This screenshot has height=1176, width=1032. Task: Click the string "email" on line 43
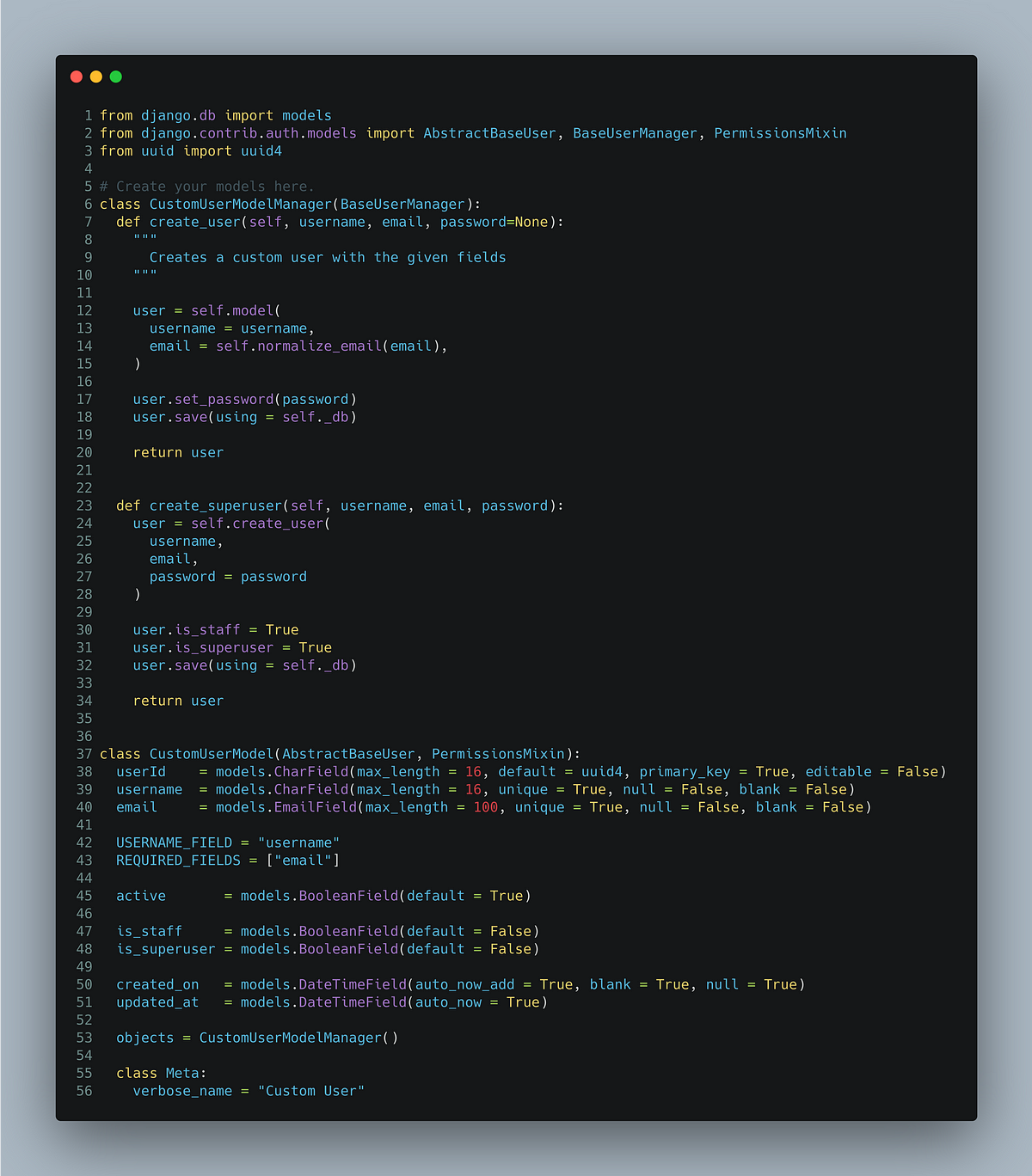coord(303,861)
